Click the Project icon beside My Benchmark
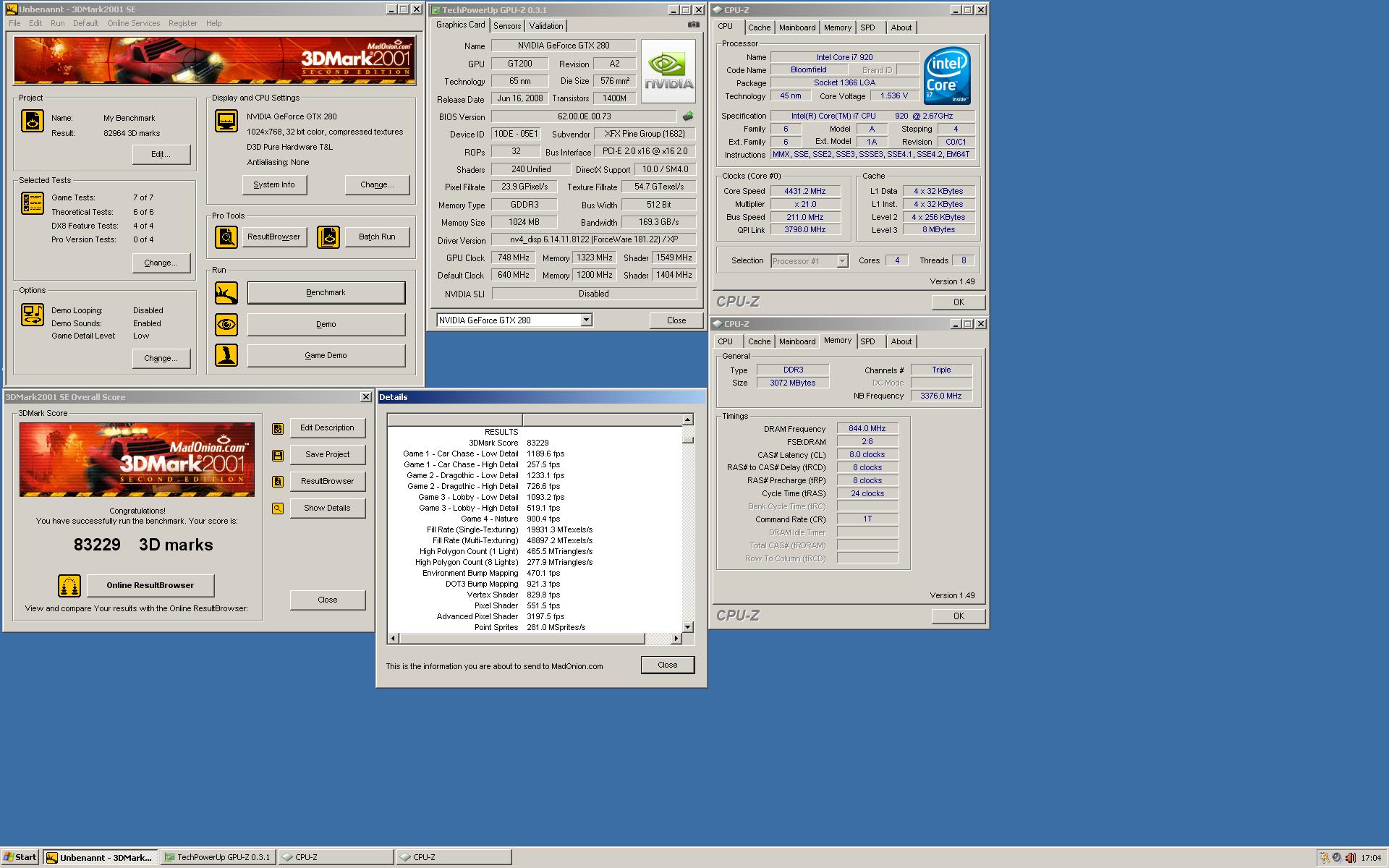 coord(33,121)
